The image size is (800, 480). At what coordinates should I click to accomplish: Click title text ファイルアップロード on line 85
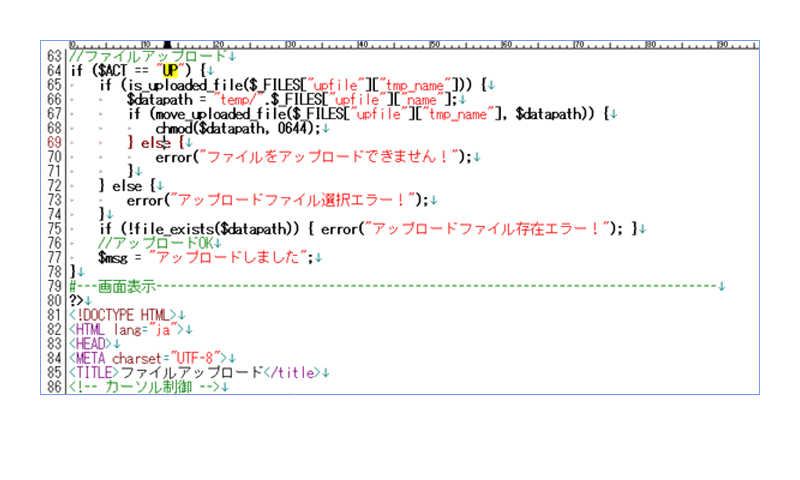point(191,373)
